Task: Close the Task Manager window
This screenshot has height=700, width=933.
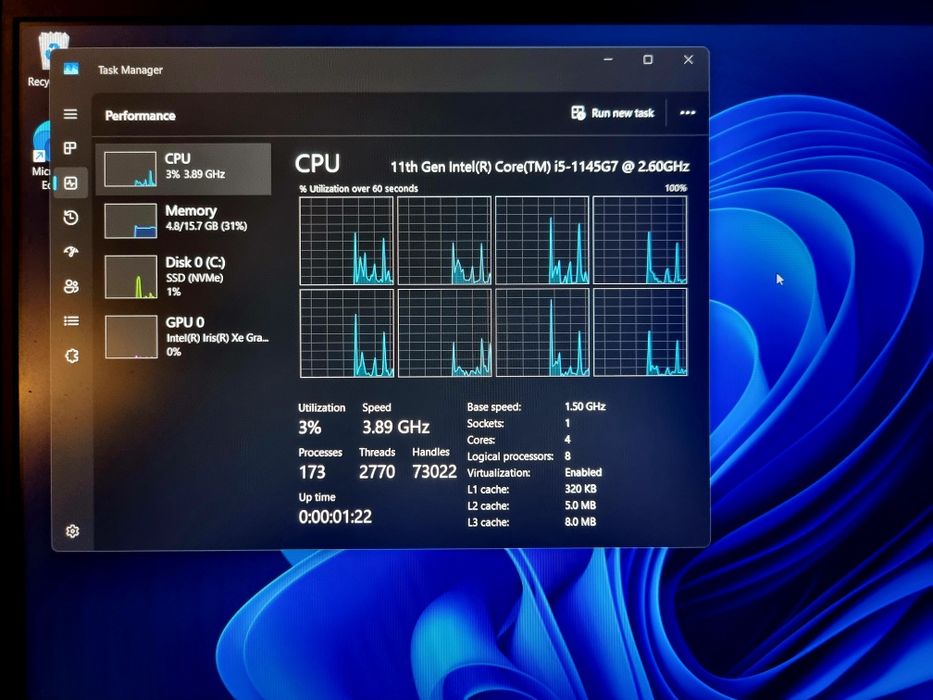Action: point(688,60)
